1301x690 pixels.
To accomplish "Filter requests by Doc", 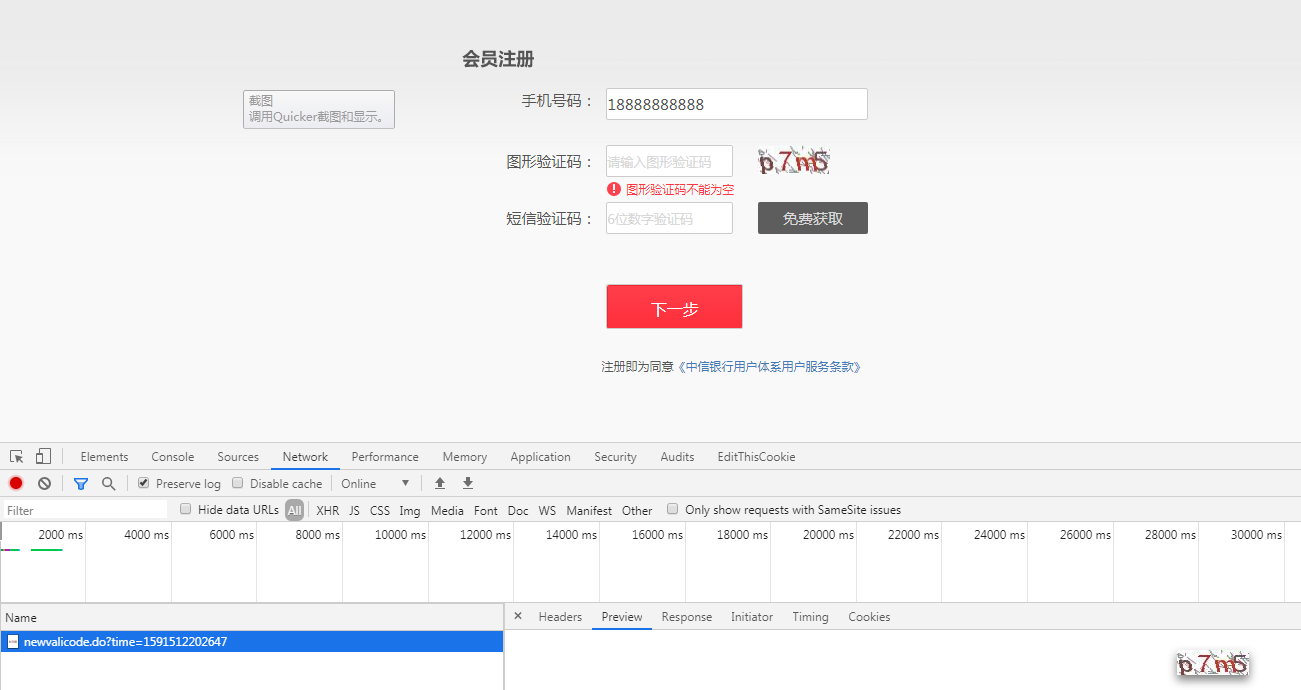I will tap(518, 510).
